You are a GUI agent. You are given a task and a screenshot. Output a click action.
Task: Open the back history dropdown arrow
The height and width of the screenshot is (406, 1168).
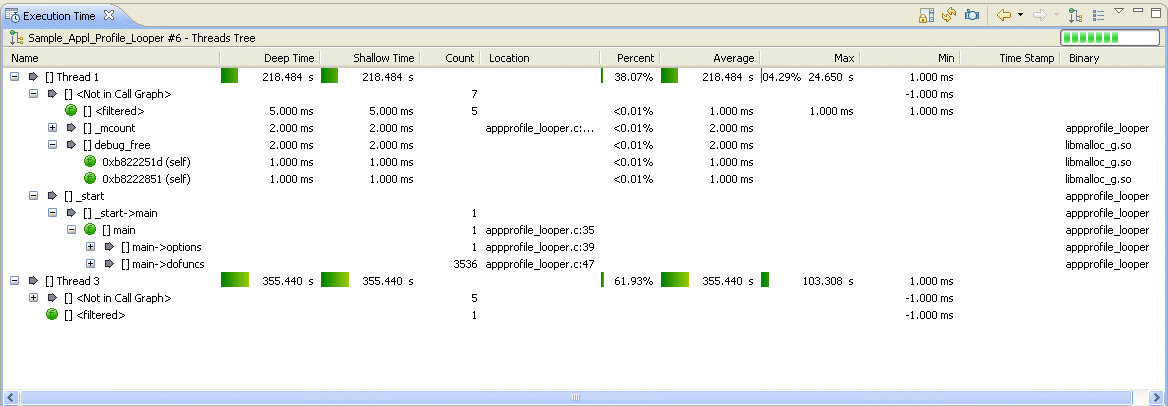click(1020, 15)
